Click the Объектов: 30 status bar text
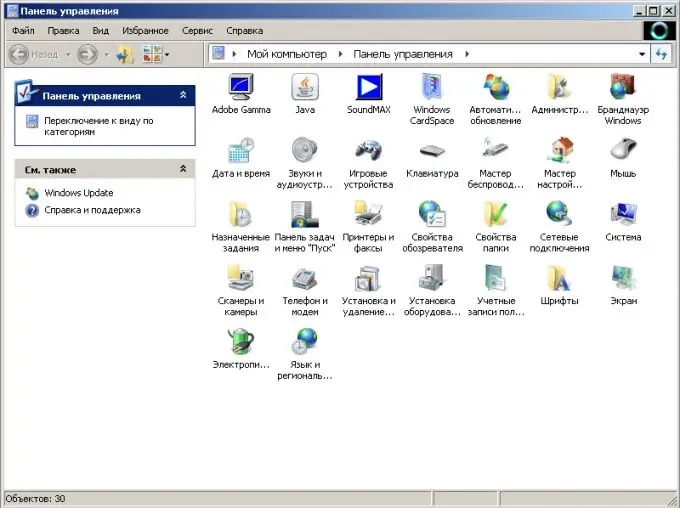Screen dimensions: 680x508 tap(36, 499)
